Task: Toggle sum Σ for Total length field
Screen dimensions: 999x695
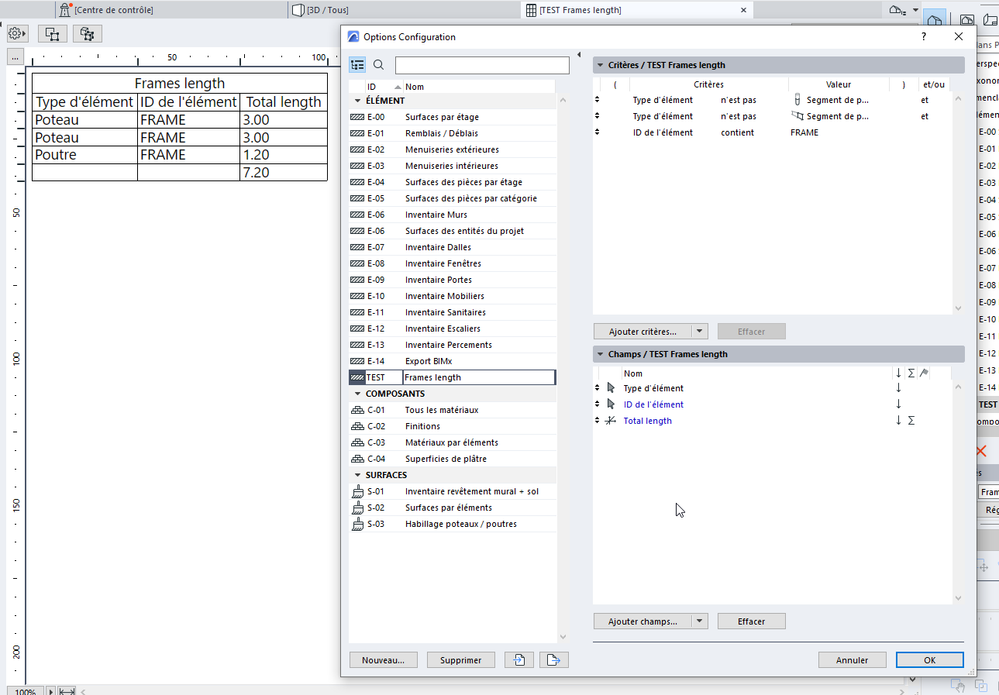Action: pos(911,420)
